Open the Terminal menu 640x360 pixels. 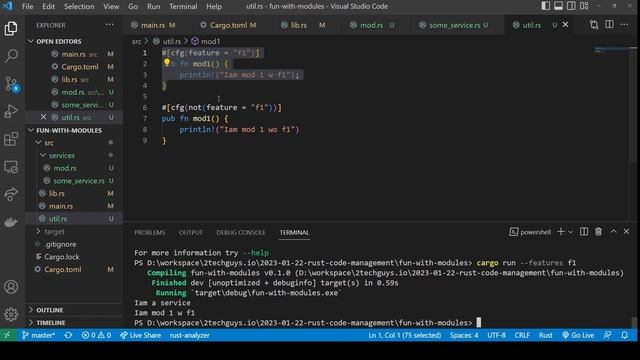(183, 6)
